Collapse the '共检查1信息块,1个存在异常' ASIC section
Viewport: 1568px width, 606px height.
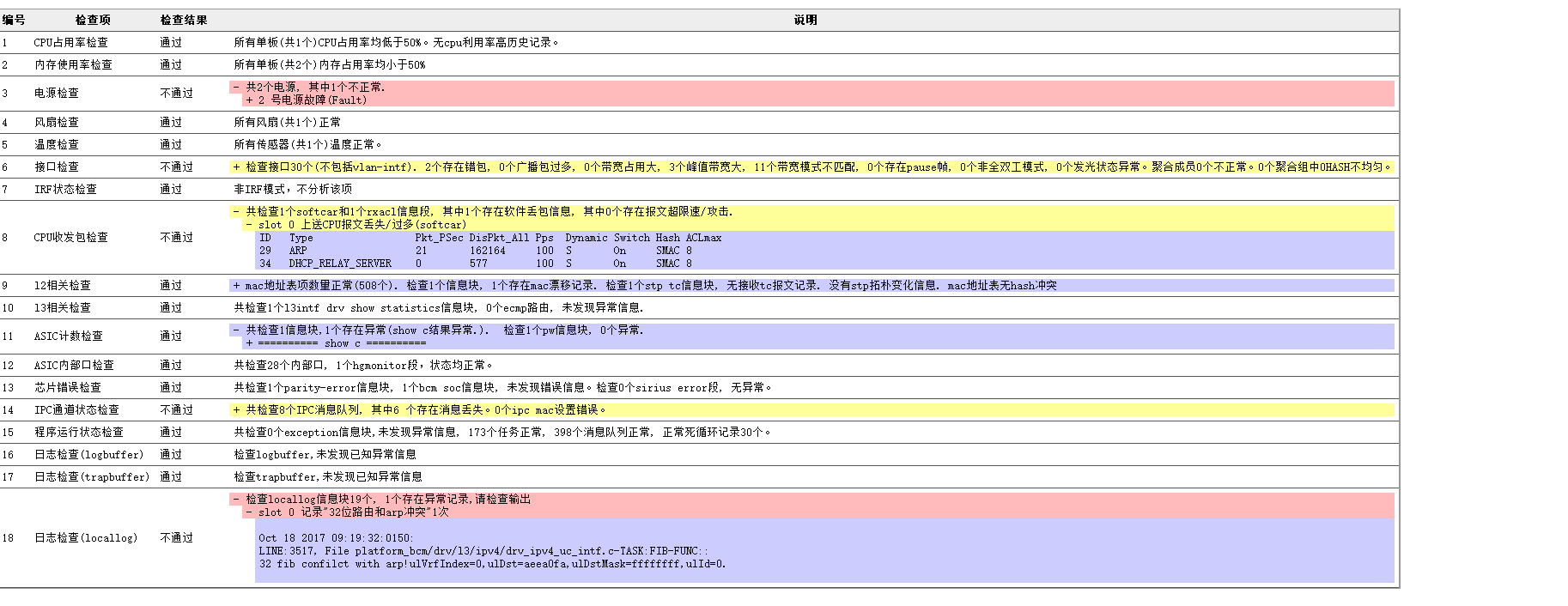[236, 330]
